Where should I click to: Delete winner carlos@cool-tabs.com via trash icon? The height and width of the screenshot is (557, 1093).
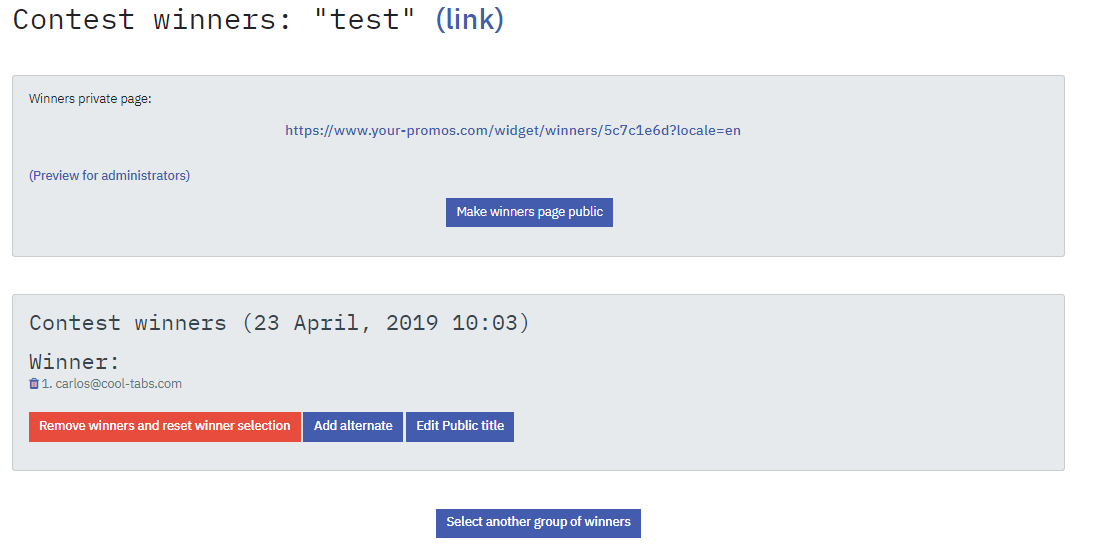(33, 383)
